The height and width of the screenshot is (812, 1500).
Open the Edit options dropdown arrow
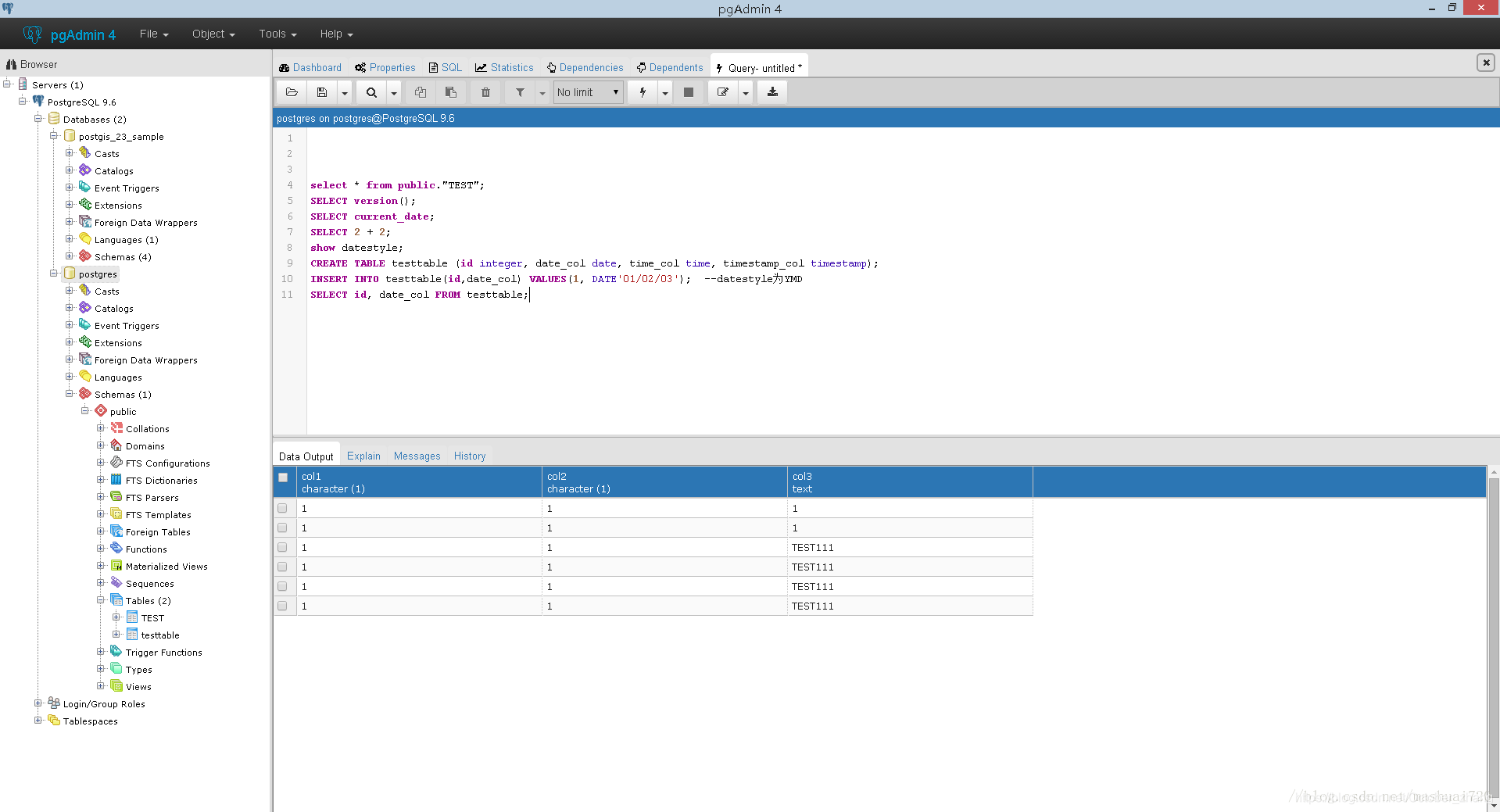point(746,92)
